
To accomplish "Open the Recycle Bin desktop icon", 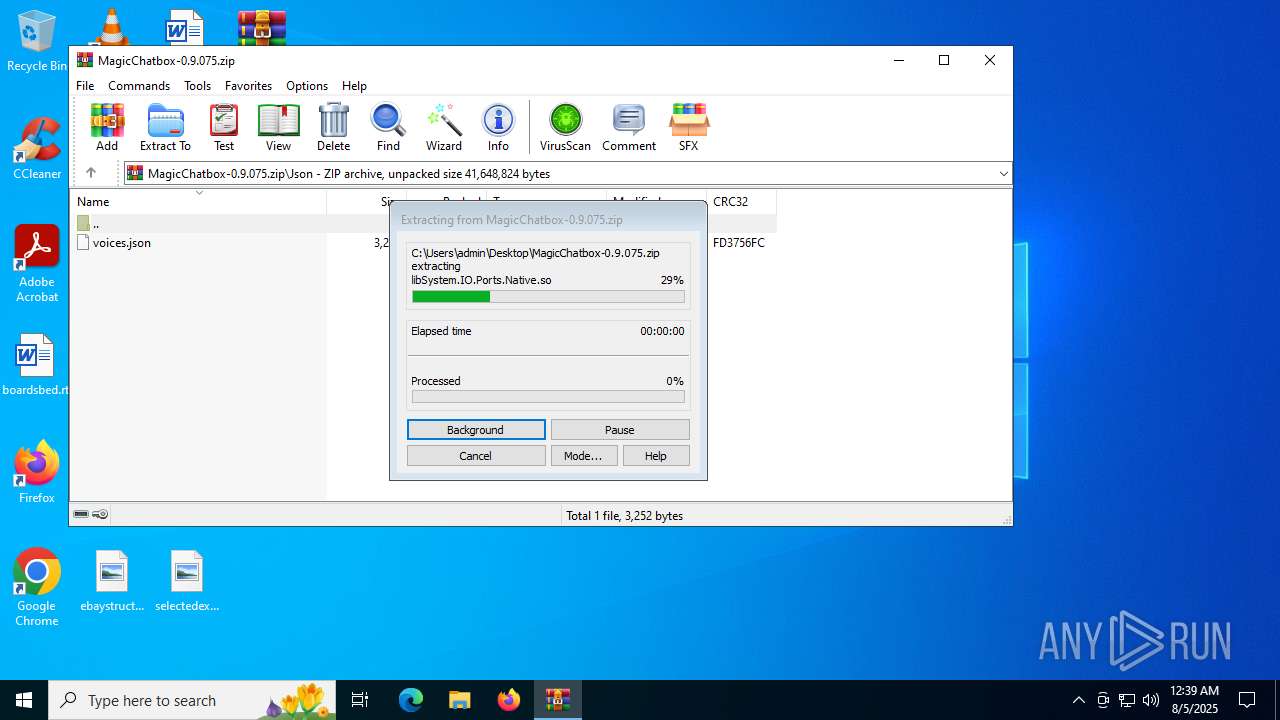I will point(37,41).
